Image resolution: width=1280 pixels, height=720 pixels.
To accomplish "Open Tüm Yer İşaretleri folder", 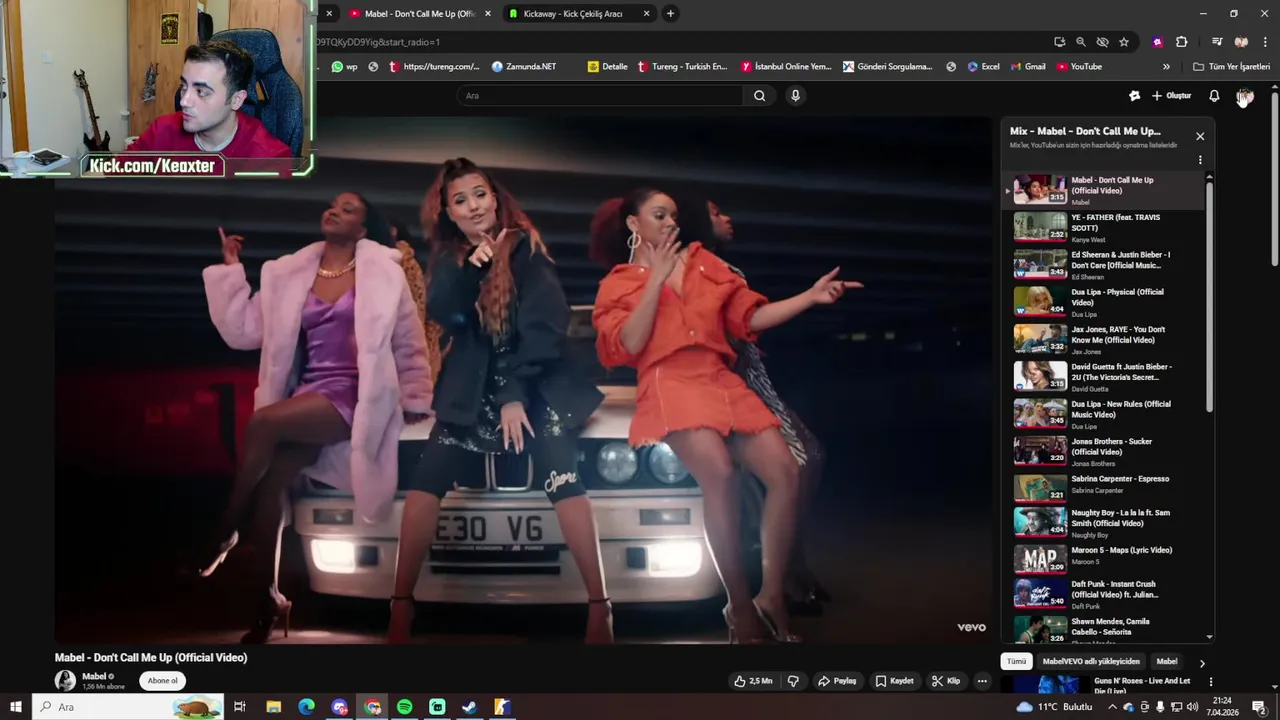I will 1231,67.
